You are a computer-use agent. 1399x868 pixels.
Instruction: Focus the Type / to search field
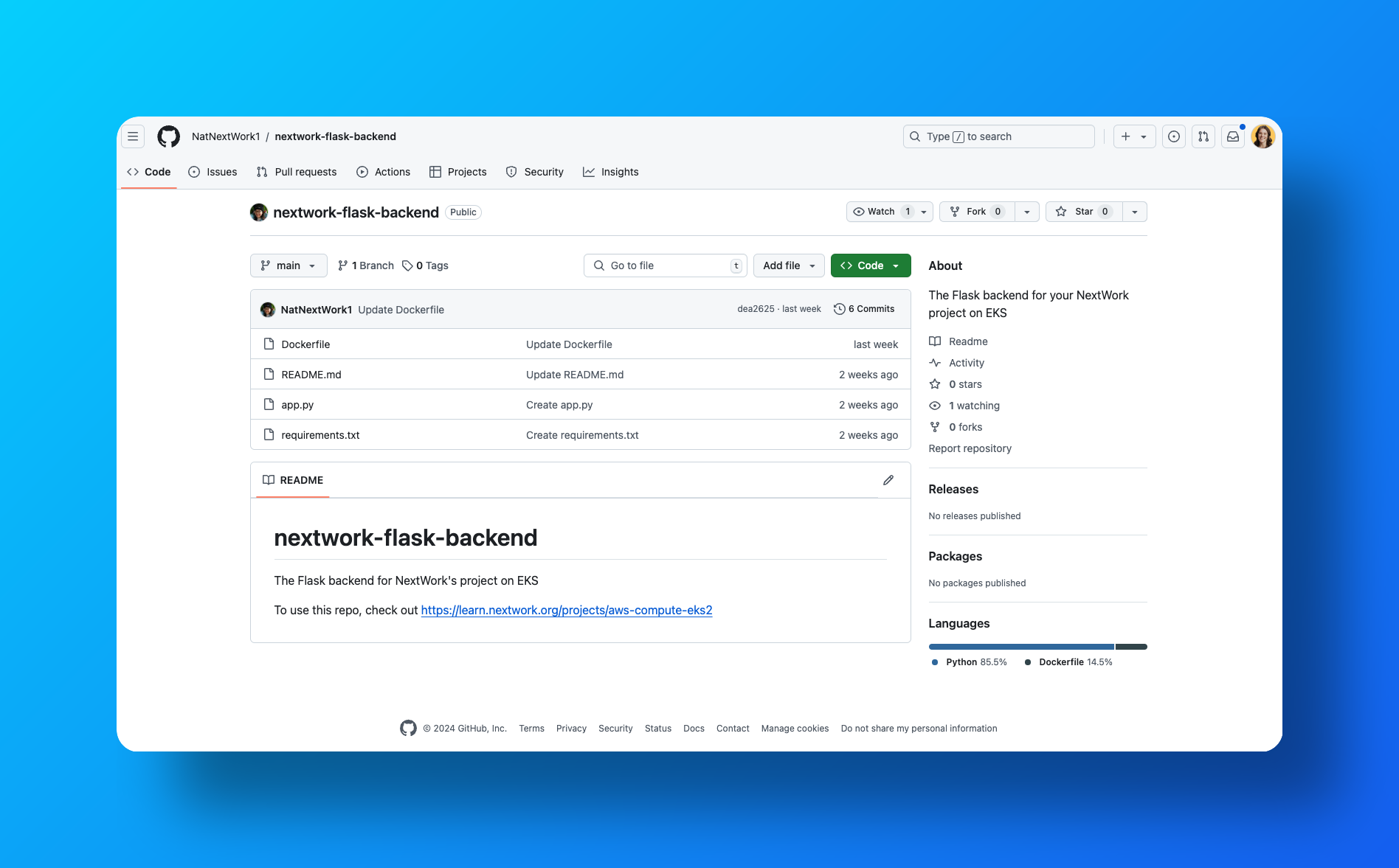[x=999, y=136]
